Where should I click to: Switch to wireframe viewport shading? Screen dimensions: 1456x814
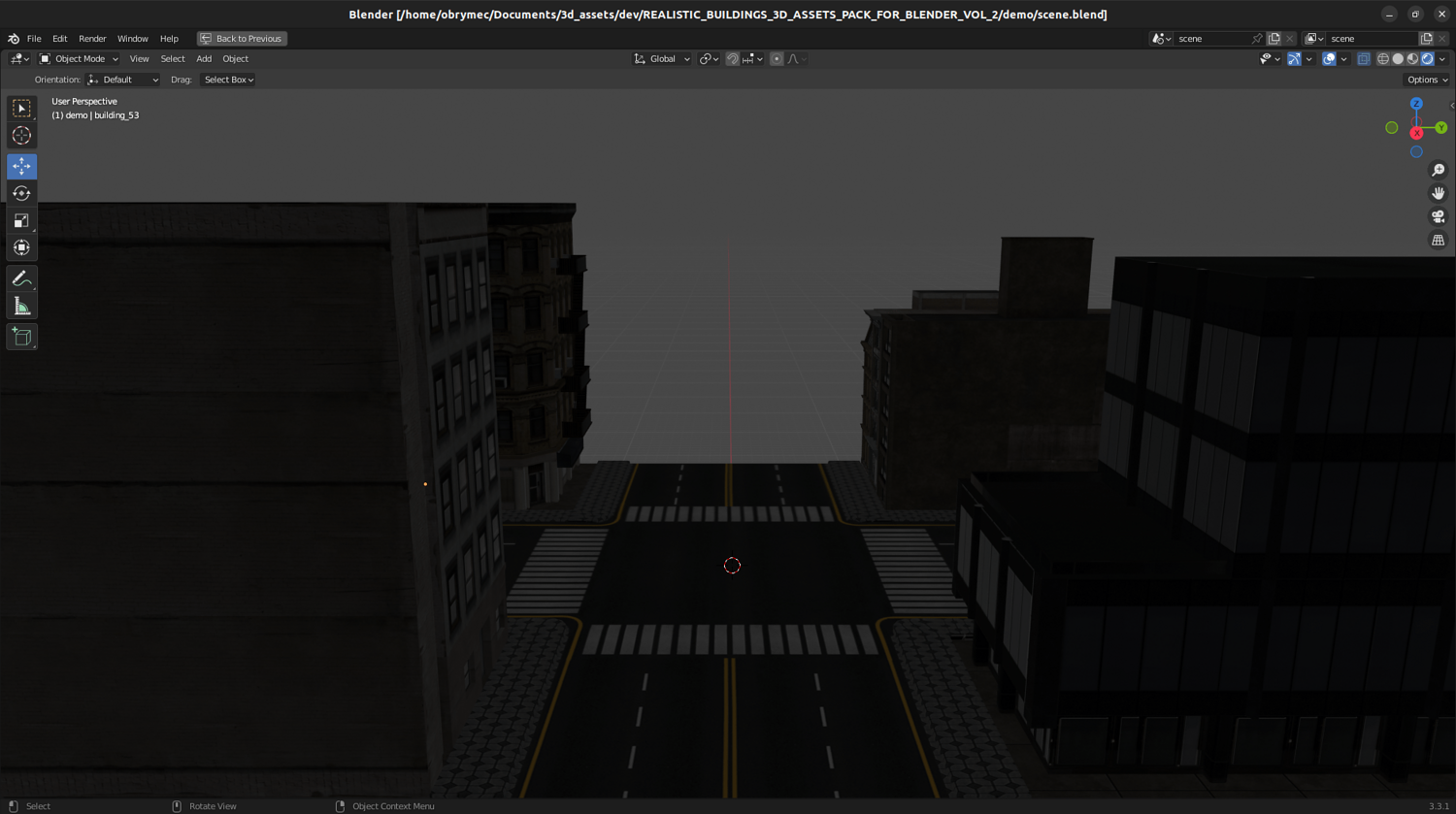(1383, 59)
